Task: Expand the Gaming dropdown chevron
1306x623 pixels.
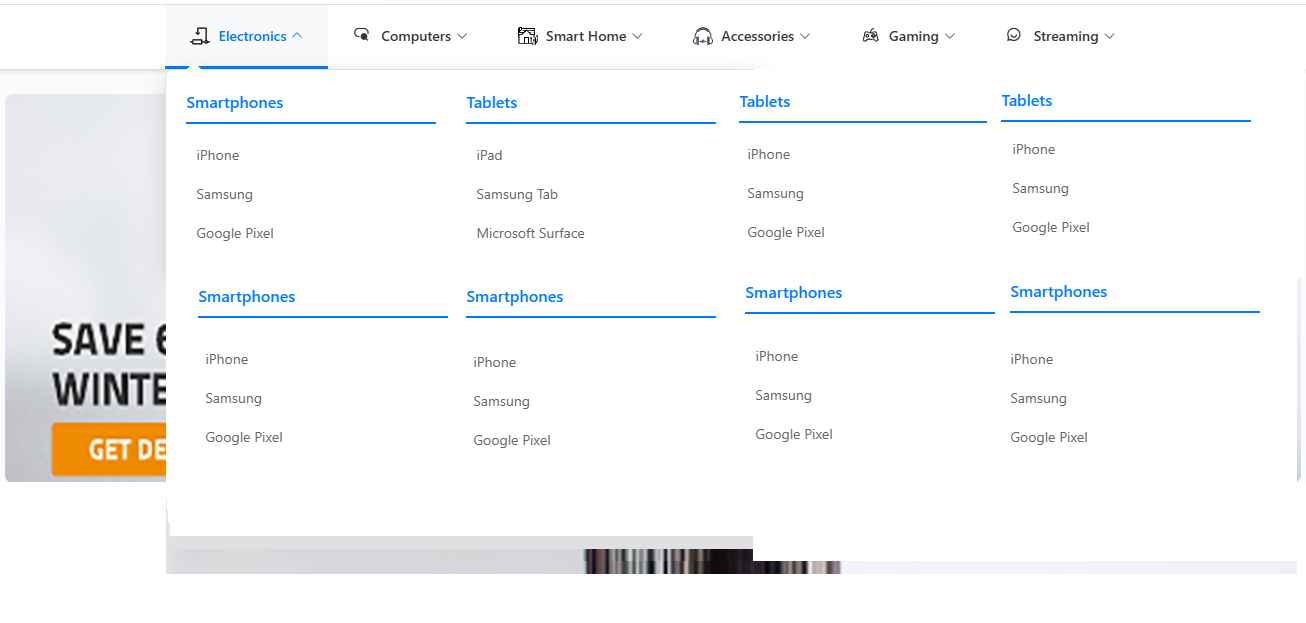Action: pos(950,36)
